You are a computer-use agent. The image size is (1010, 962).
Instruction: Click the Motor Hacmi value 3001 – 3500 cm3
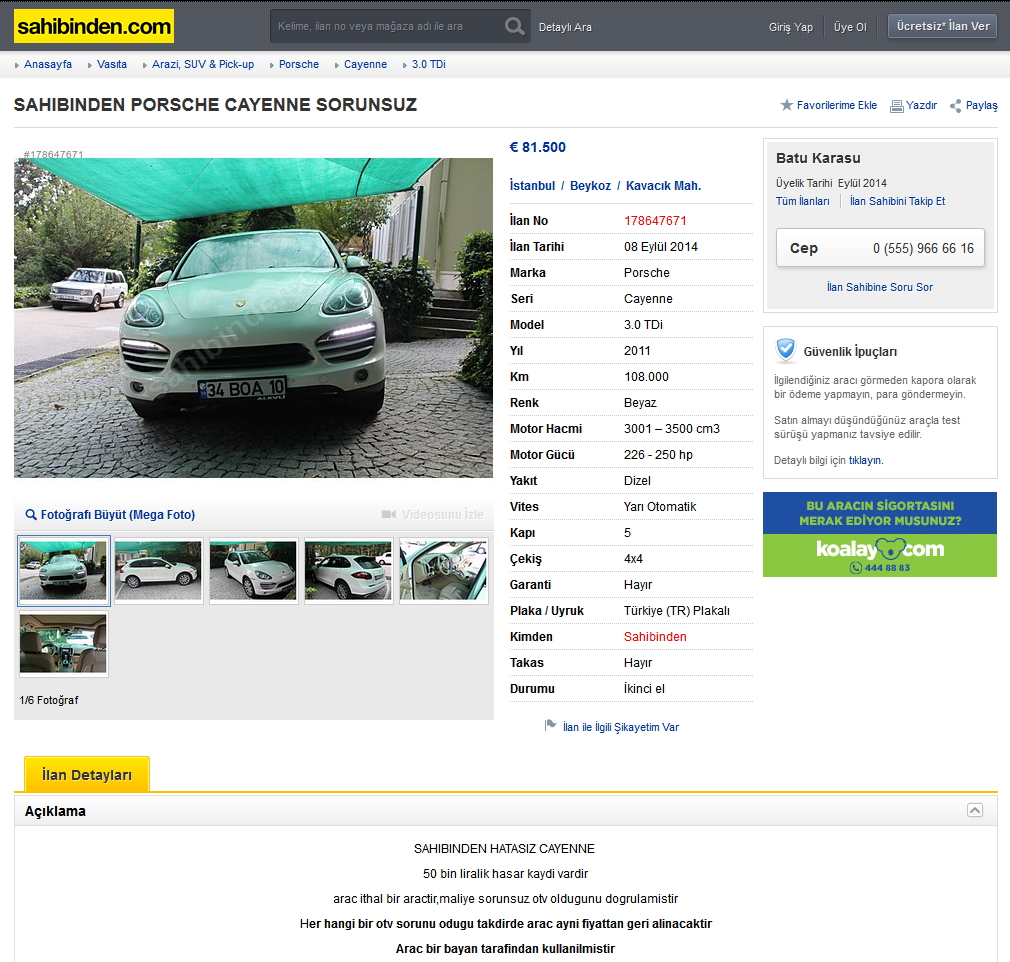coord(672,428)
